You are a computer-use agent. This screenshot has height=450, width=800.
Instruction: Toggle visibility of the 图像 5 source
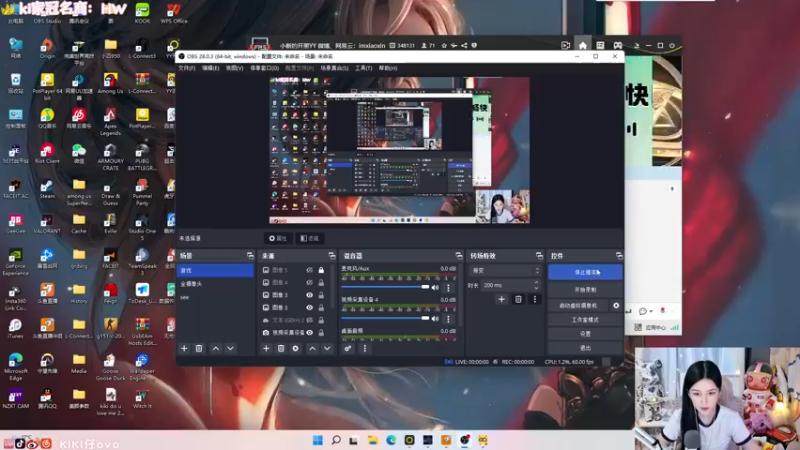[x=309, y=270]
